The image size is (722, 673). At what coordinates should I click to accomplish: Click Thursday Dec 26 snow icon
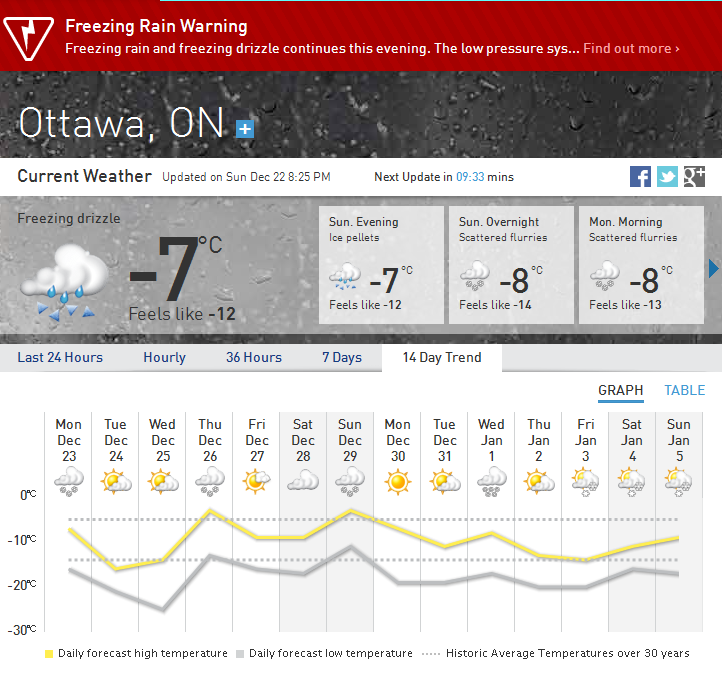[x=210, y=482]
